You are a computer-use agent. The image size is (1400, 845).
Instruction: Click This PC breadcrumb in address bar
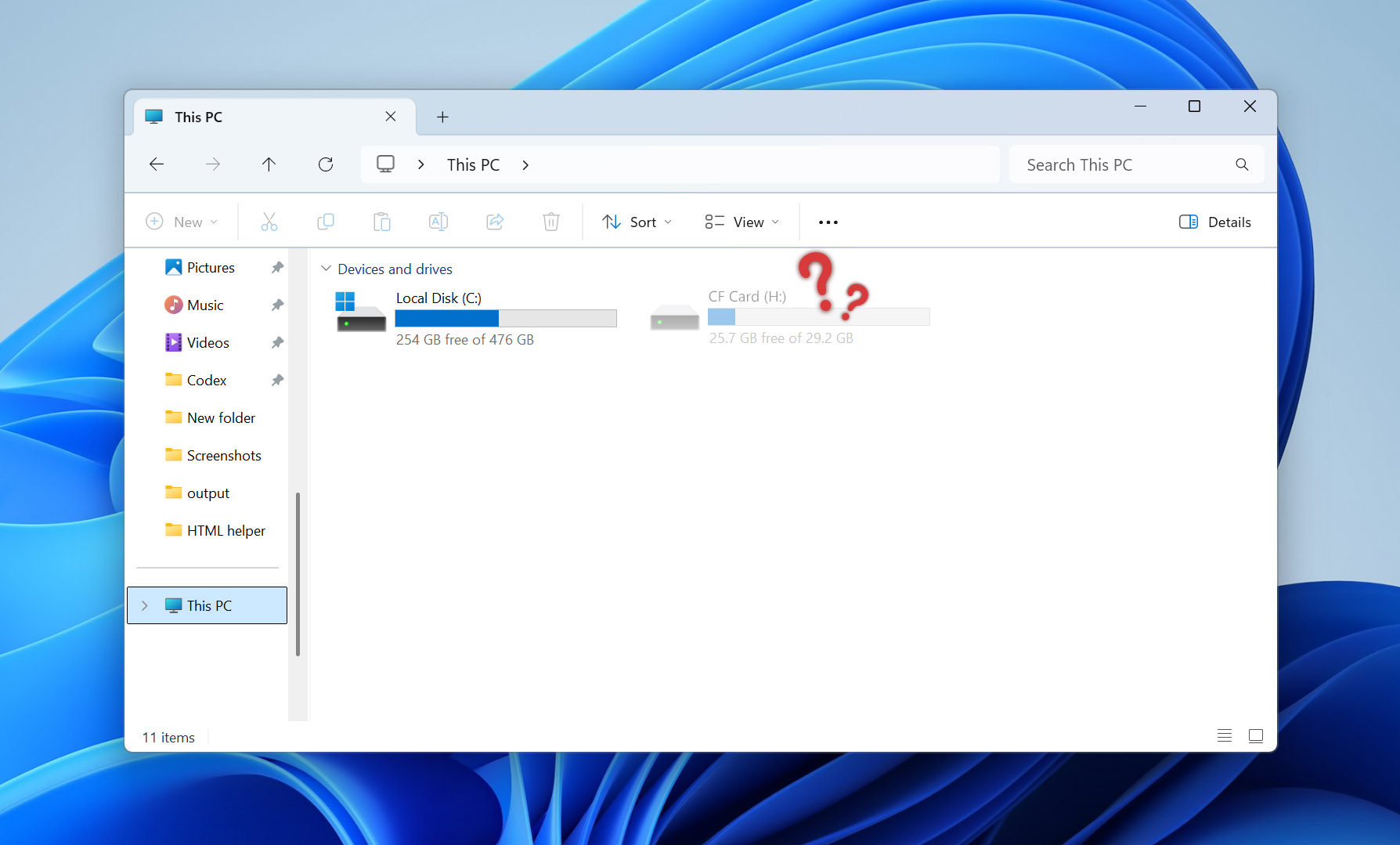[x=473, y=164]
